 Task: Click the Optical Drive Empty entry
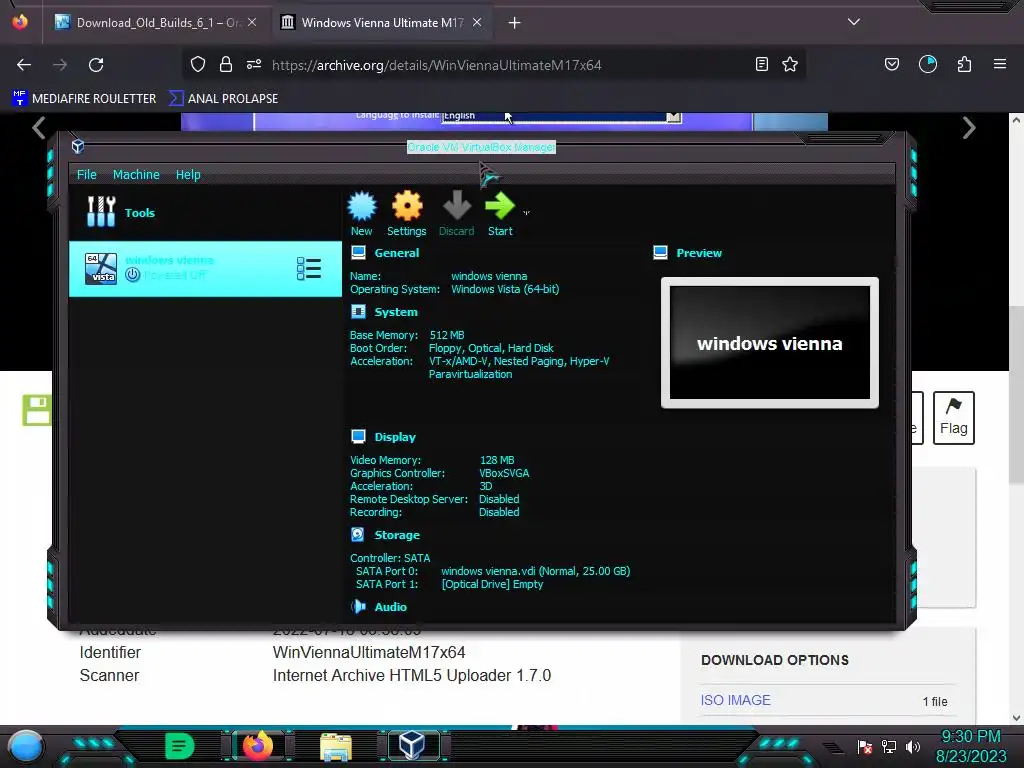coord(492,584)
